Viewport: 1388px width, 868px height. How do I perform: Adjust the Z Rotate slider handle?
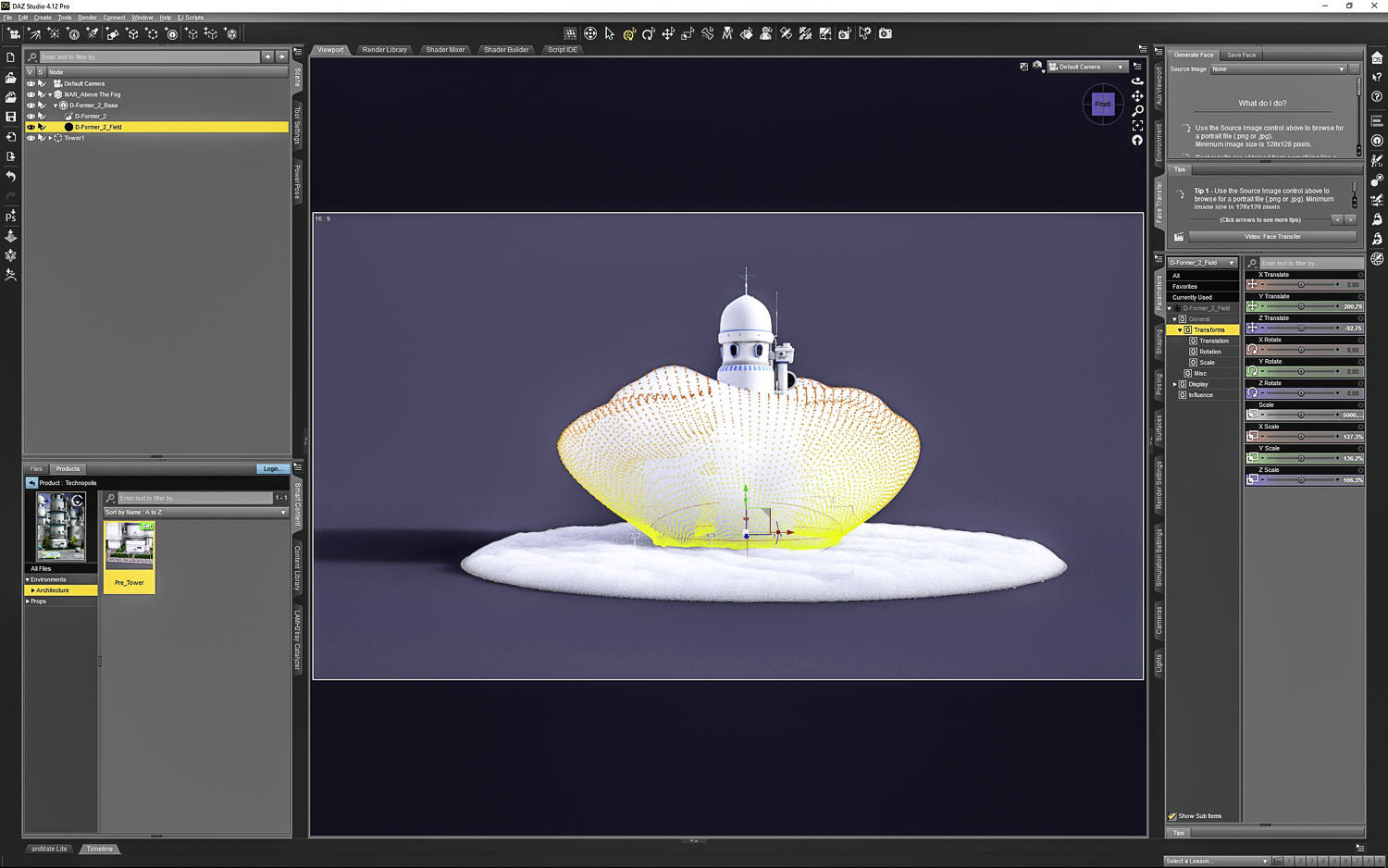coord(1301,393)
